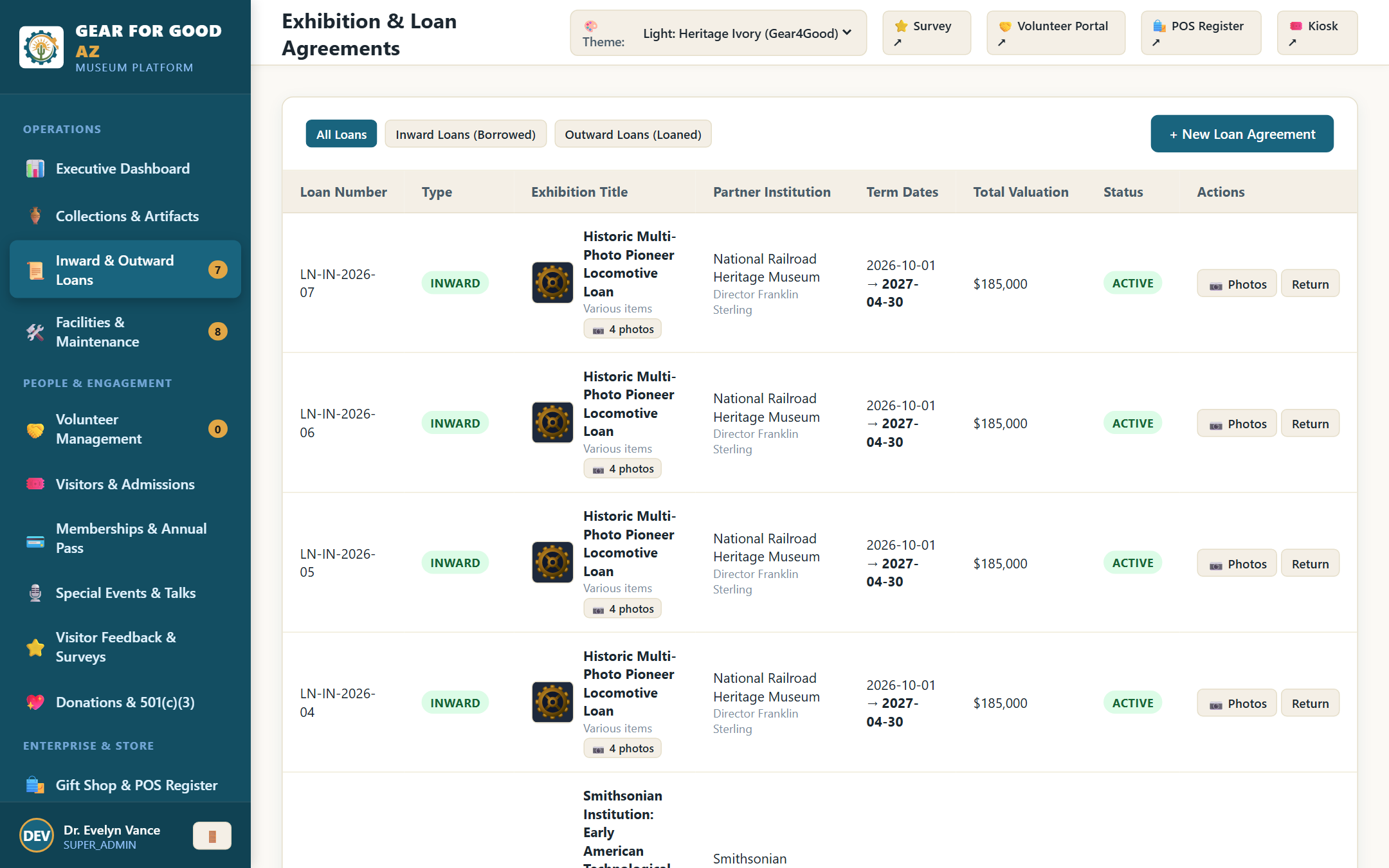Click Return for loan LN-IN-2026-06
The image size is (1389, 868).
click(1310, 423)
